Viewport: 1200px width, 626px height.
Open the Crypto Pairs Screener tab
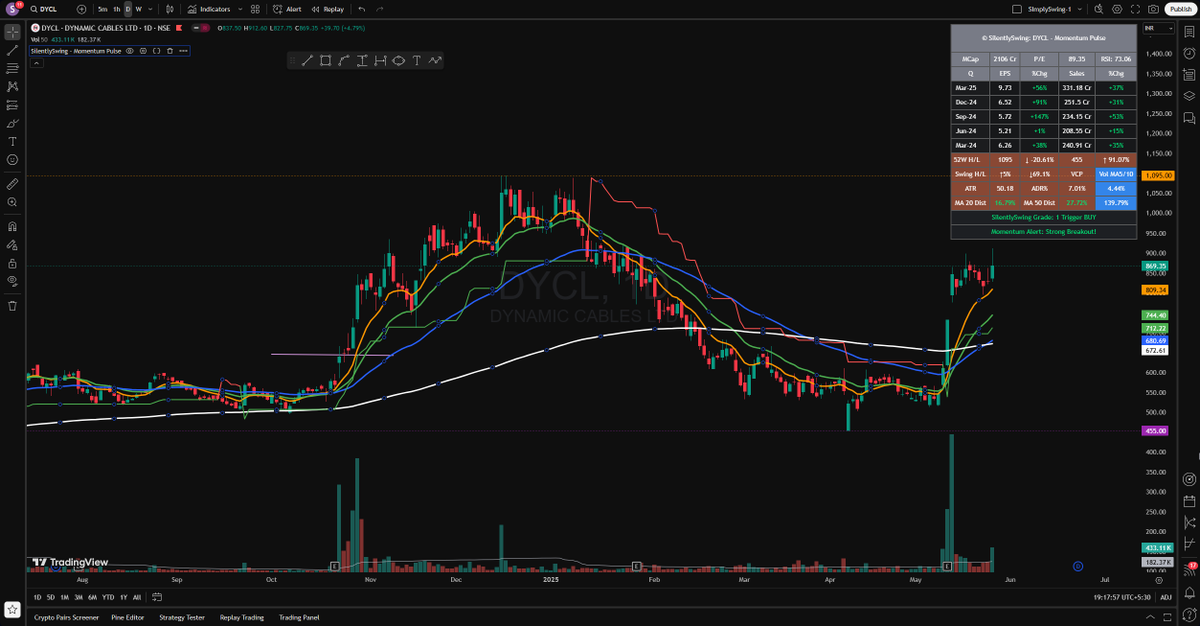[x=66, y=617]
